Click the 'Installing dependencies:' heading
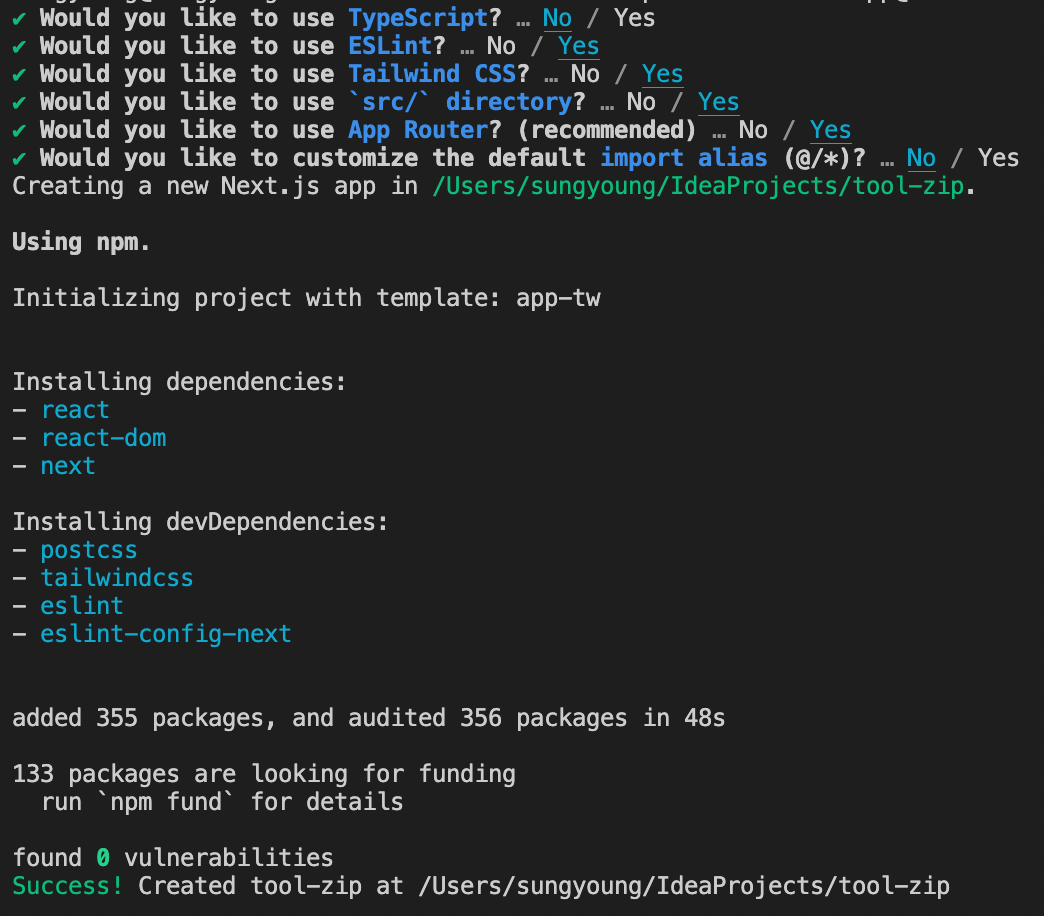This screenshot has height=916, width=1044. click(179, 381)
